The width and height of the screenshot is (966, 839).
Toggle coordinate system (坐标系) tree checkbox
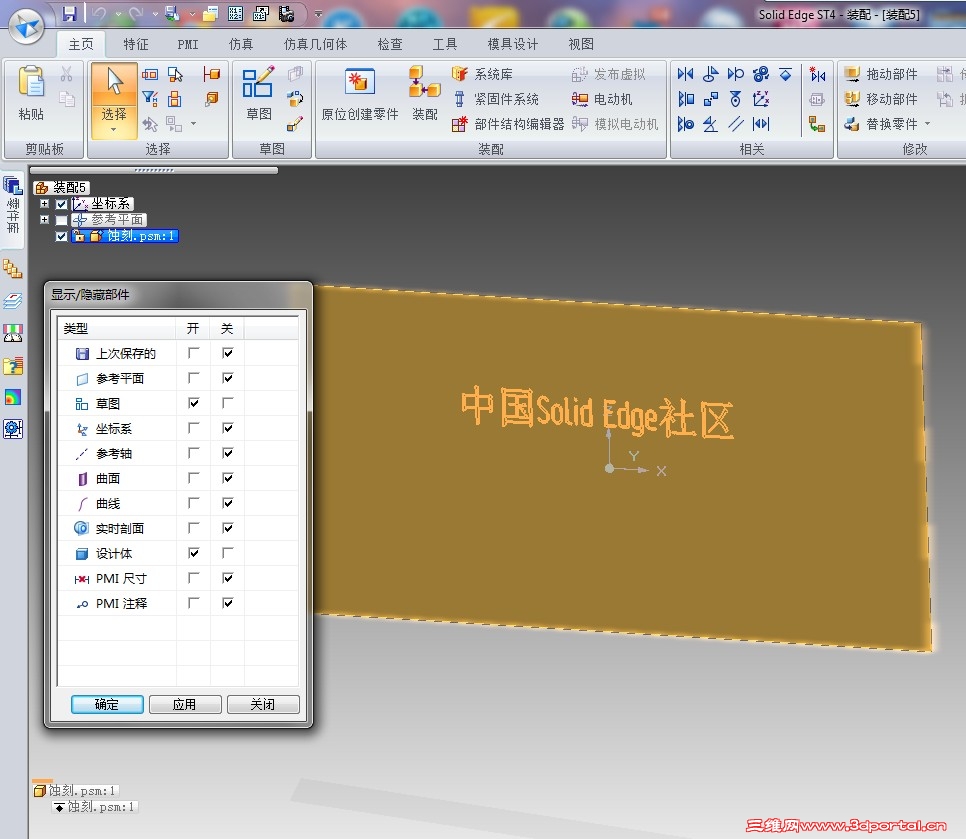coord(62,204)
